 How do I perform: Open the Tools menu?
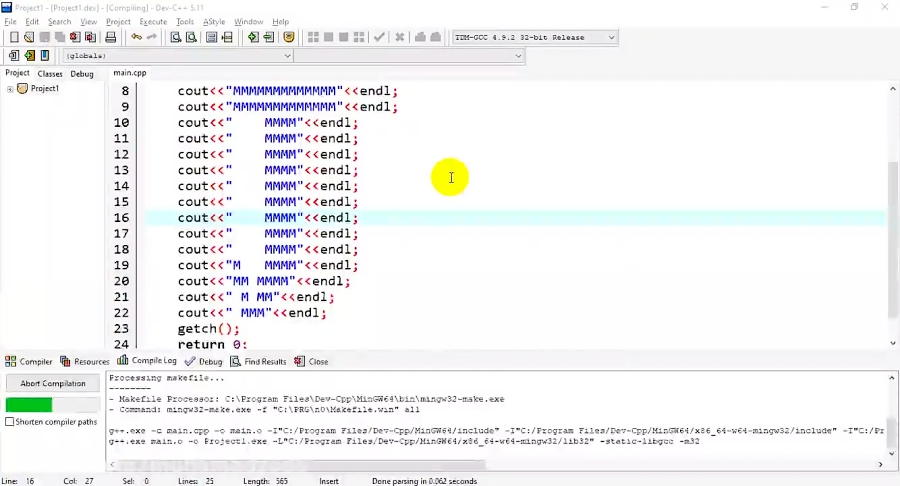185,22
